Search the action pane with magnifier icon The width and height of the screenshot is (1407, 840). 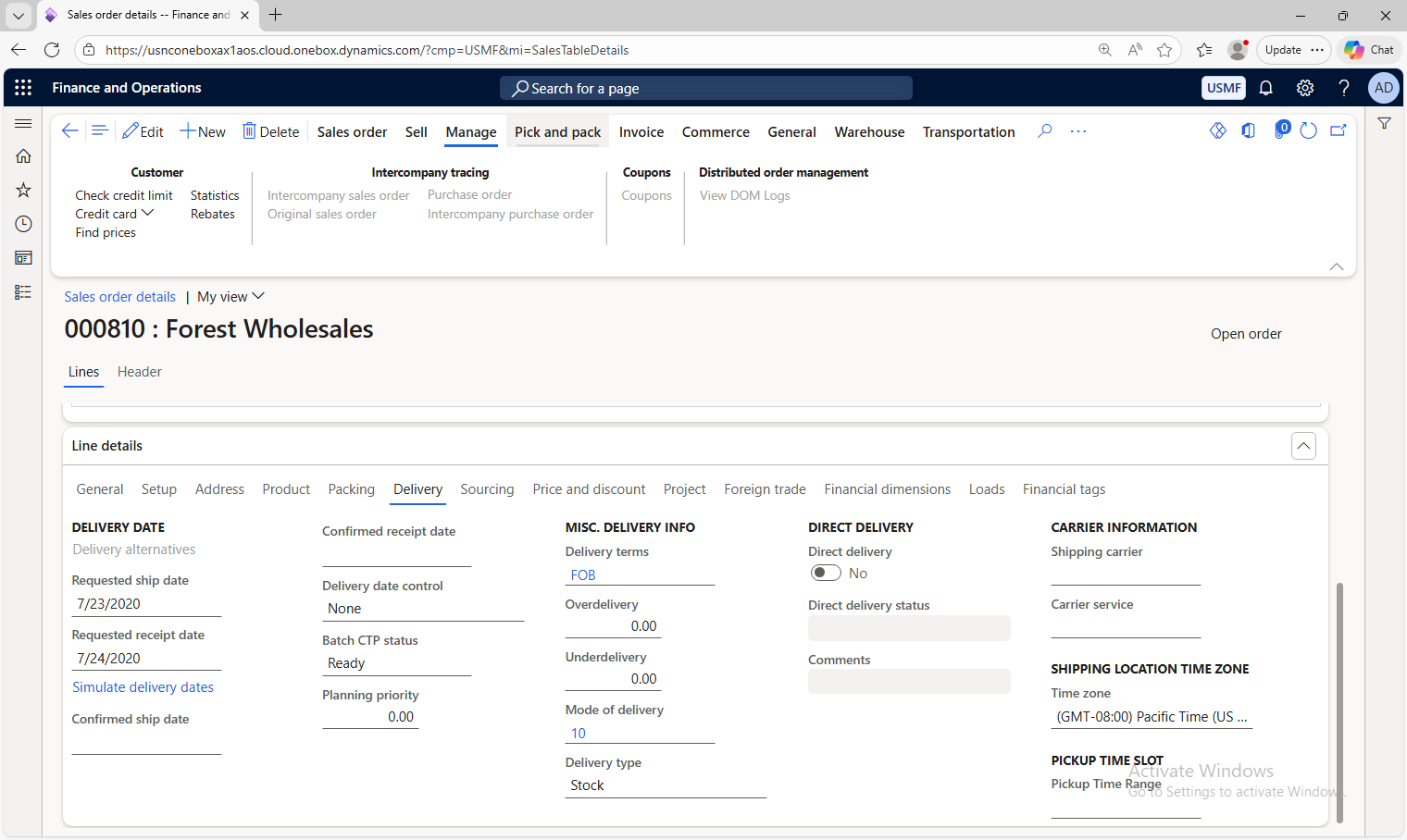coord(1045,131)
